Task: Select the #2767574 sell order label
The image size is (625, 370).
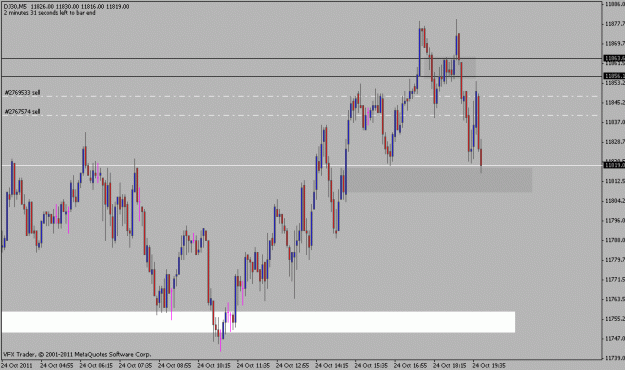Action: 22,112
